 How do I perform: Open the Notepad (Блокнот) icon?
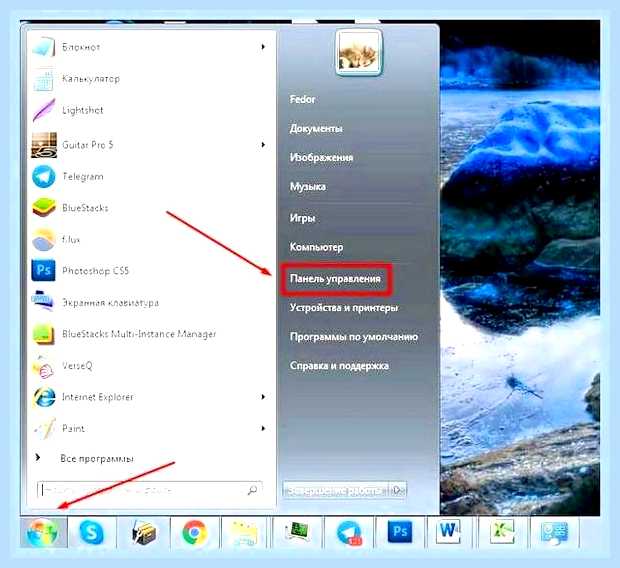[x=44, y=47]
